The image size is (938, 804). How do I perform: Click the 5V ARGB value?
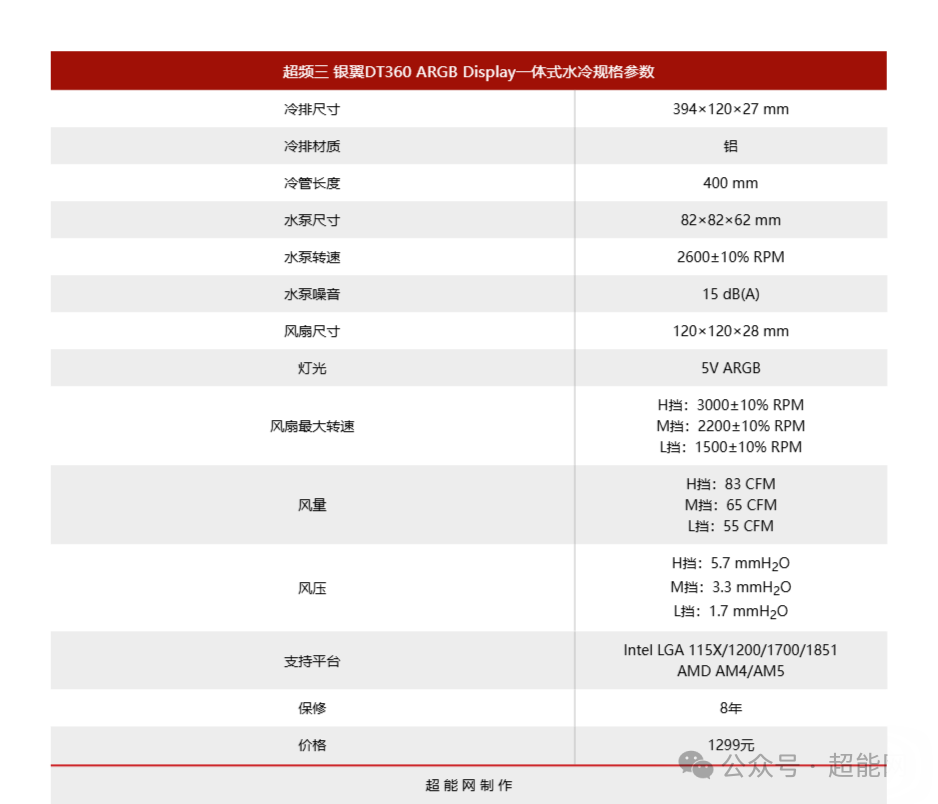(730, 368)
